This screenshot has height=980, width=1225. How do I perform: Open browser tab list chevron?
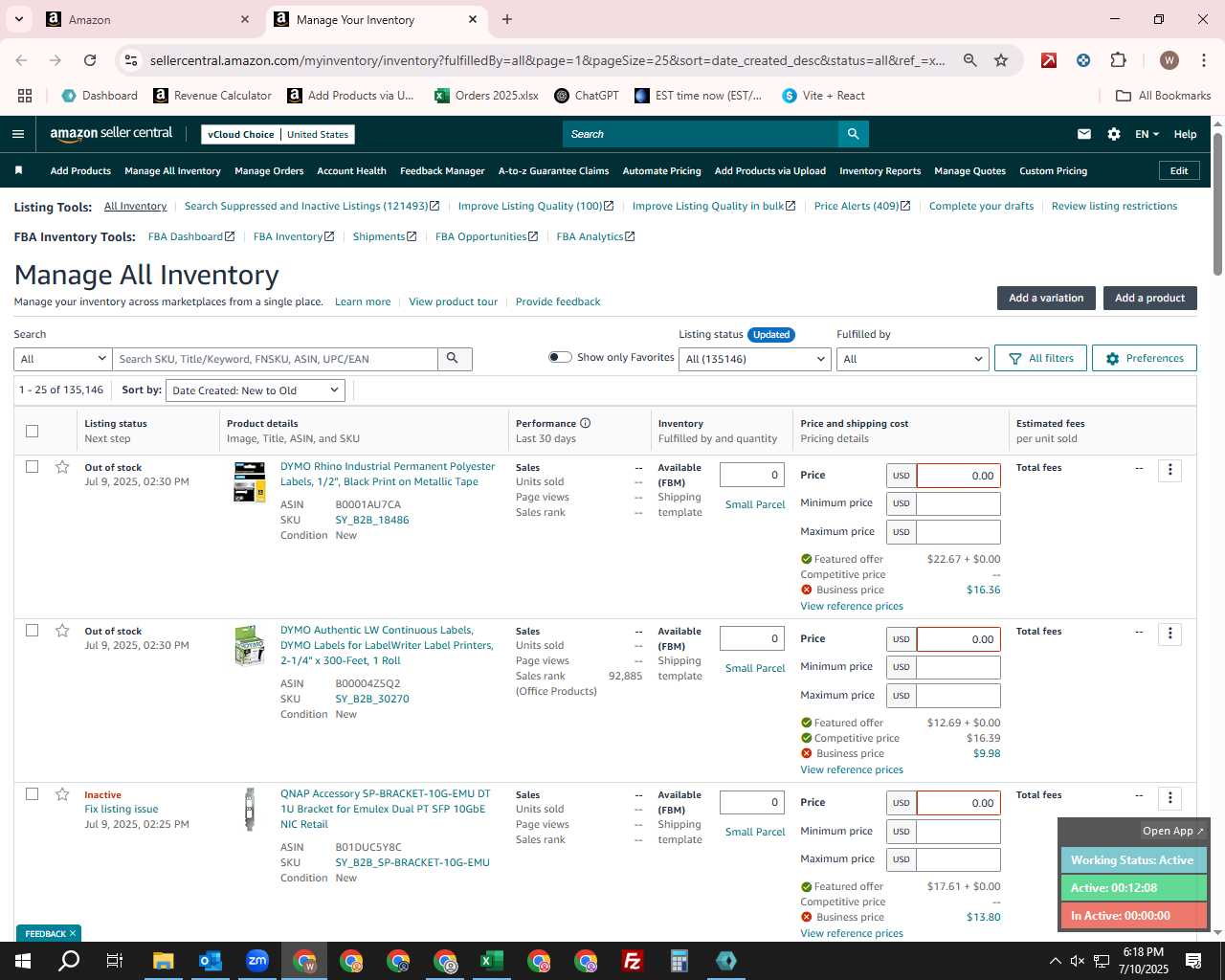[18, 19]
